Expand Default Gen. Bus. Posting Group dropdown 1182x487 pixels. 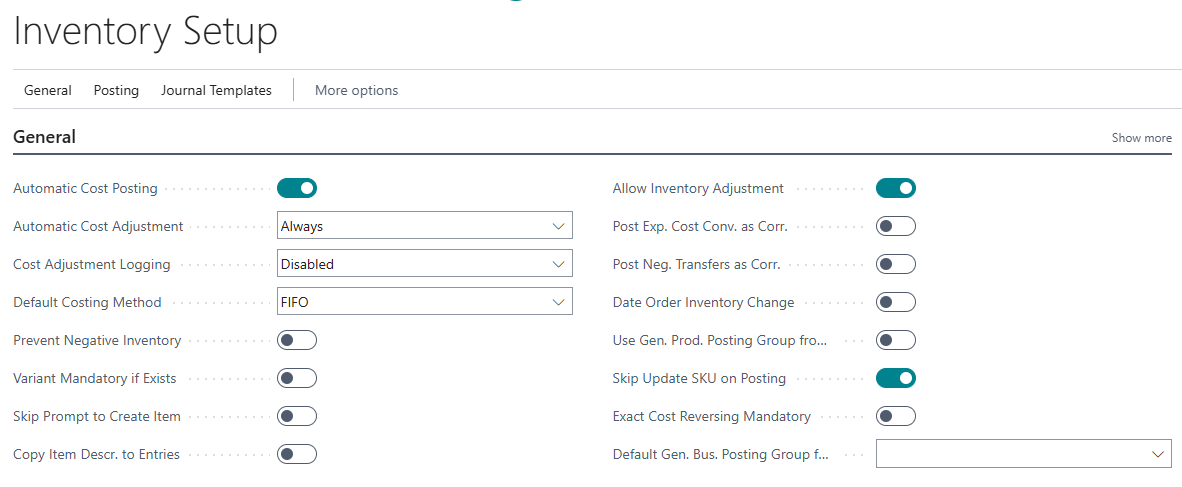pyautogui.click(x=1024, y=454)
